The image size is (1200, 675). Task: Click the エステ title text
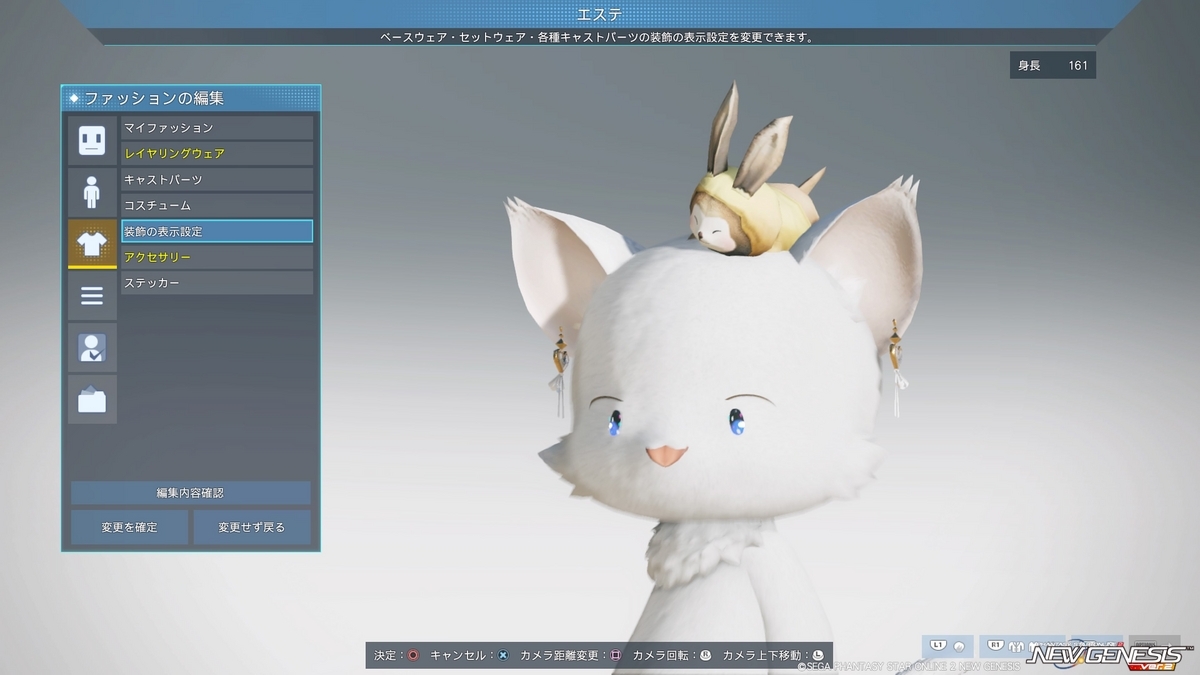(x=600, y=14)
